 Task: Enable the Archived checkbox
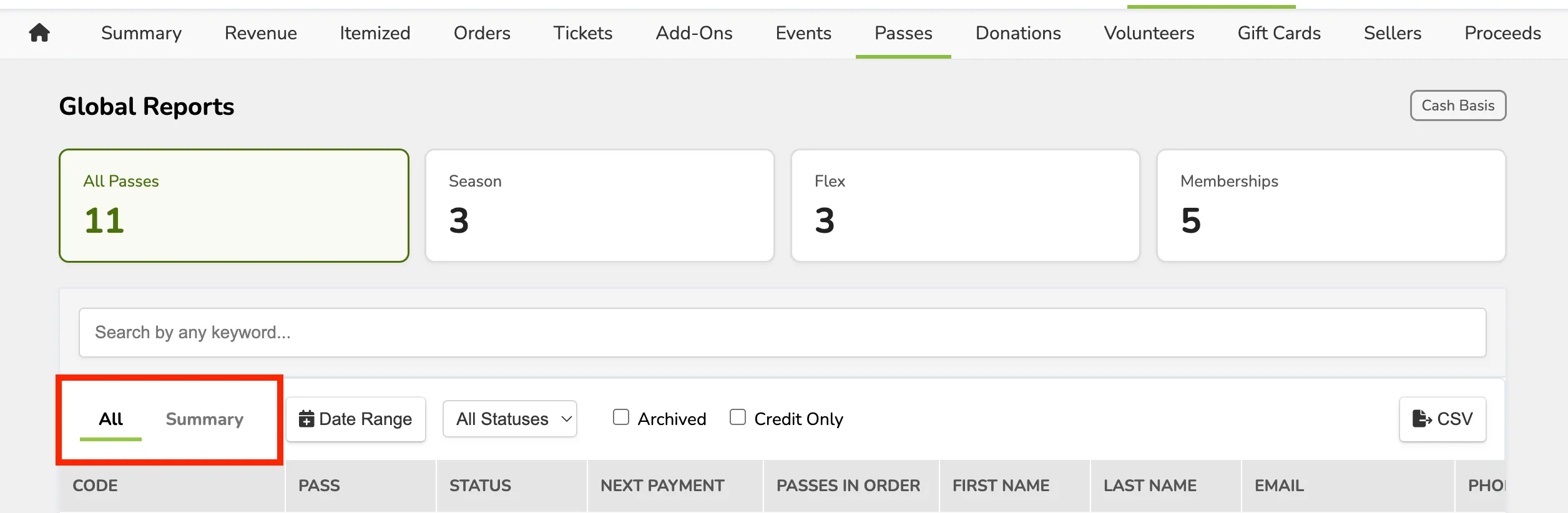point(621,417)
